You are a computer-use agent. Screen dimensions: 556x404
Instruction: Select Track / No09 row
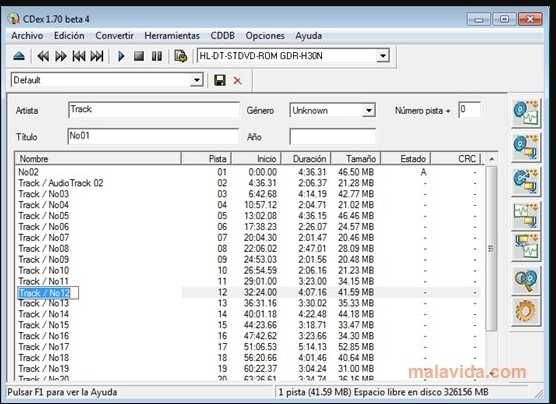click(248, 260)
